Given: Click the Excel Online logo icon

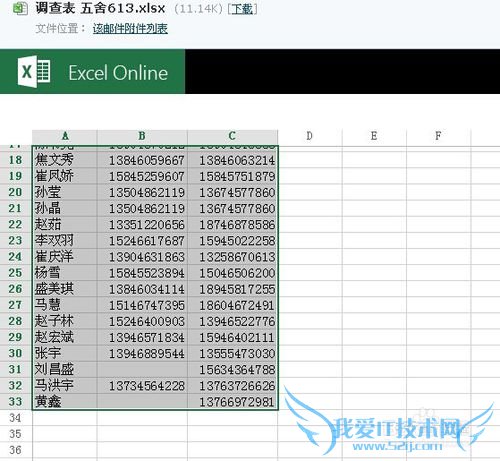Looking at the screenshot, I should 34,72.
